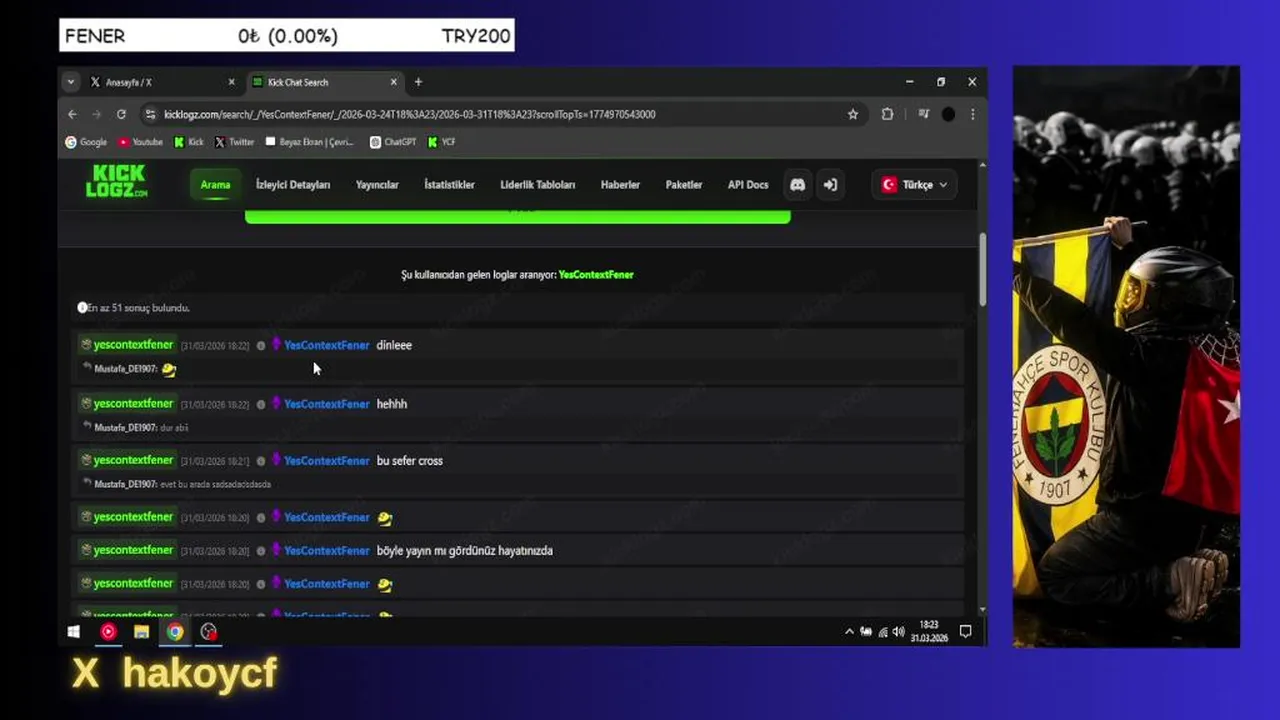1280x720 pixels.
Task: Open İzleyici Detayları in the navbar
Action: (293, 185)
